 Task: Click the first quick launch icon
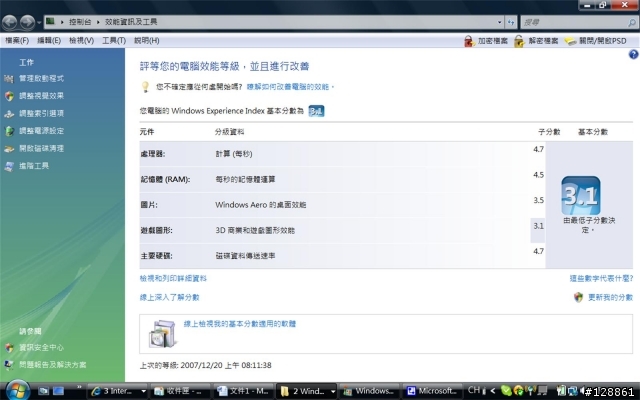[x=43, y=391]
